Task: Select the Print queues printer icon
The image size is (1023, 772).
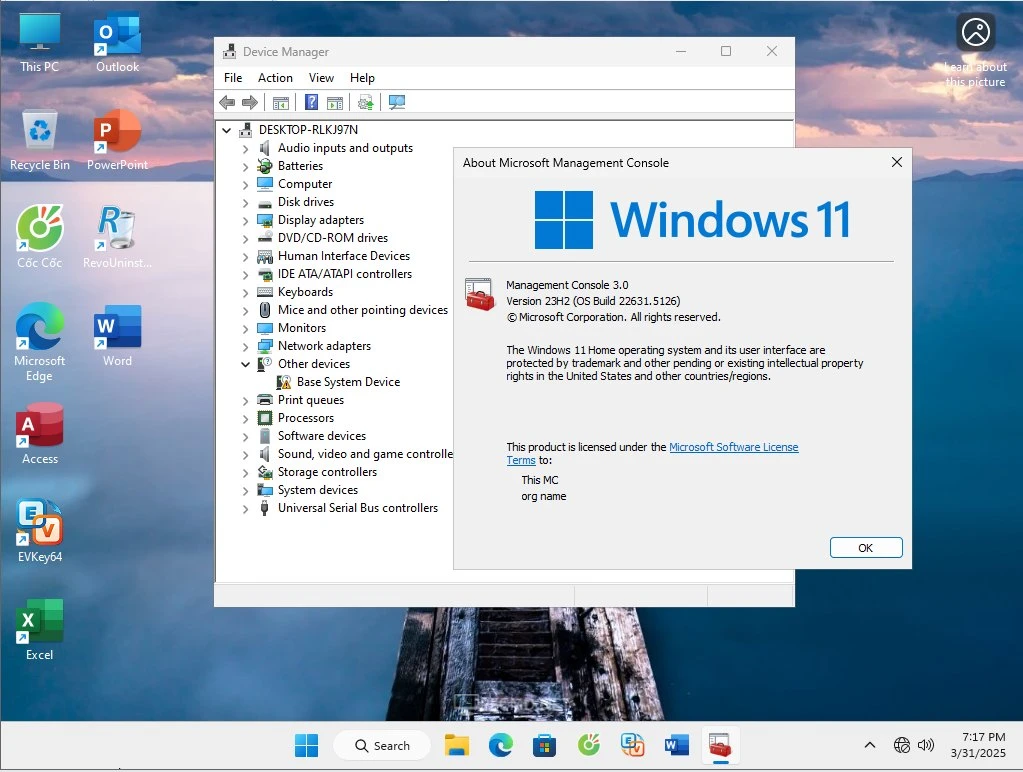Action: [x=264, y=399]
